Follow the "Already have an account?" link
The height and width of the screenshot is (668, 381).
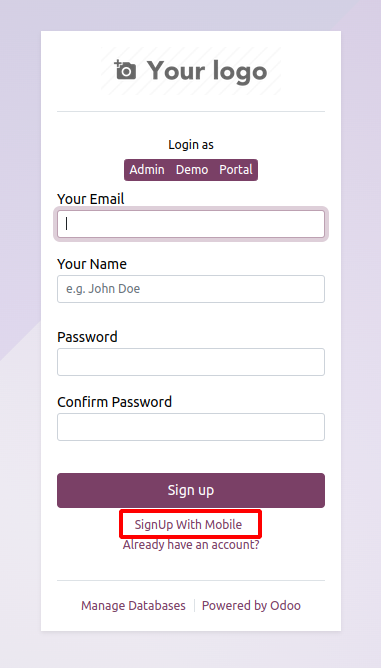[x=191, y=544]
